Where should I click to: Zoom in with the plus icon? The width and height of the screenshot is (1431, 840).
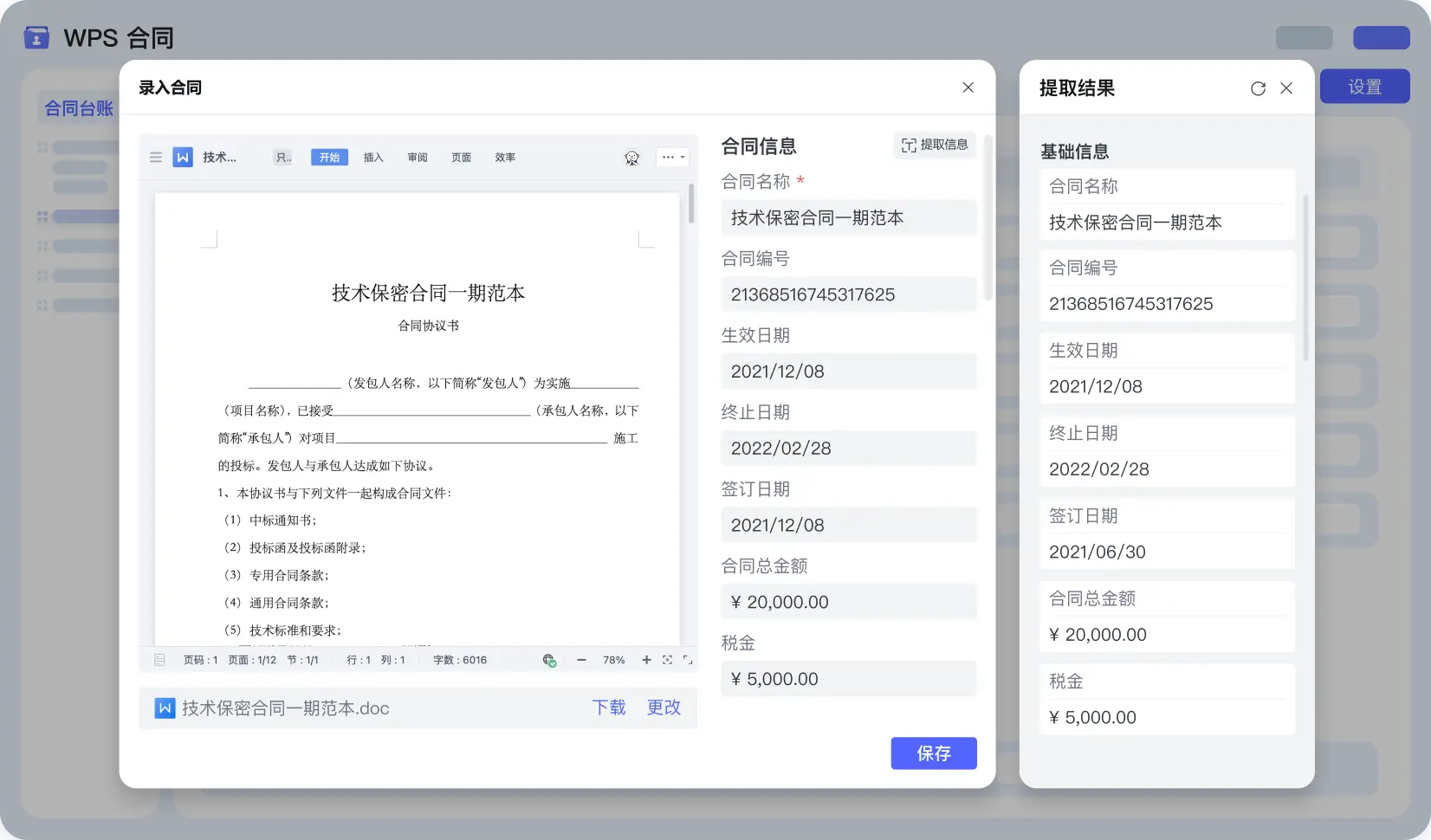click(646, 660)
